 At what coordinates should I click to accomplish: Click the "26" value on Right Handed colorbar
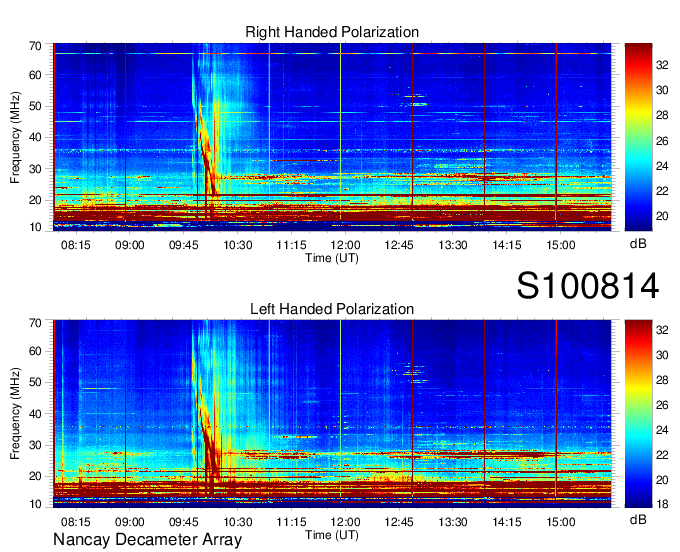click(x=662, y=141)
